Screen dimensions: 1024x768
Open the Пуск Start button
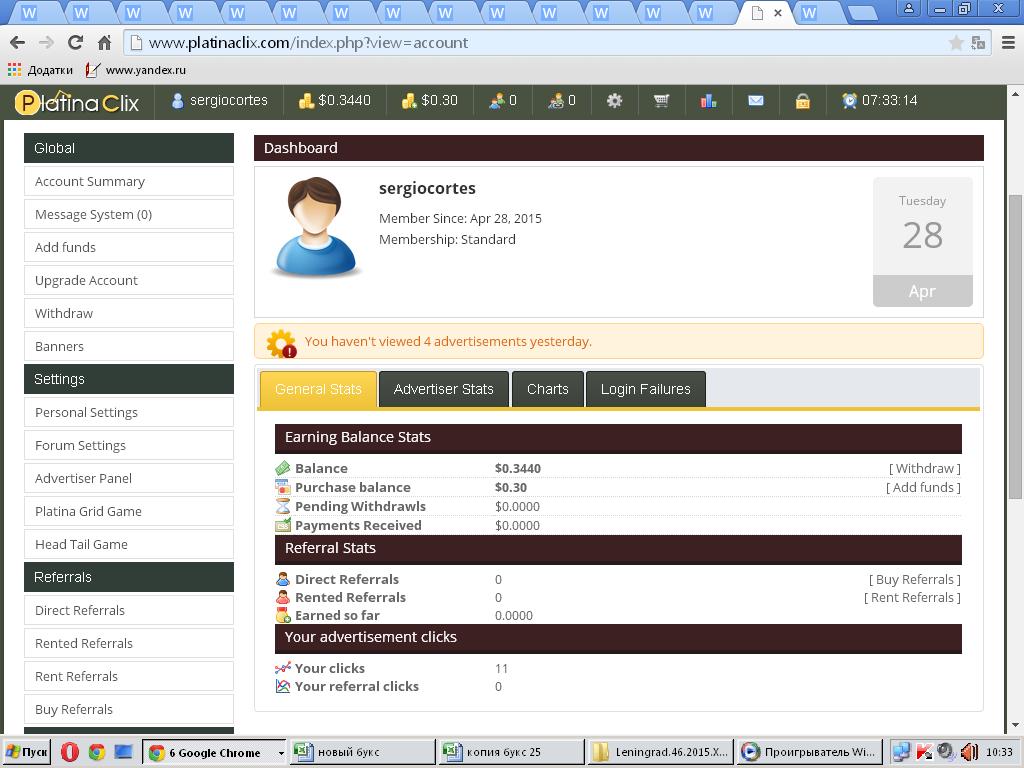click(x=27, y=752)
